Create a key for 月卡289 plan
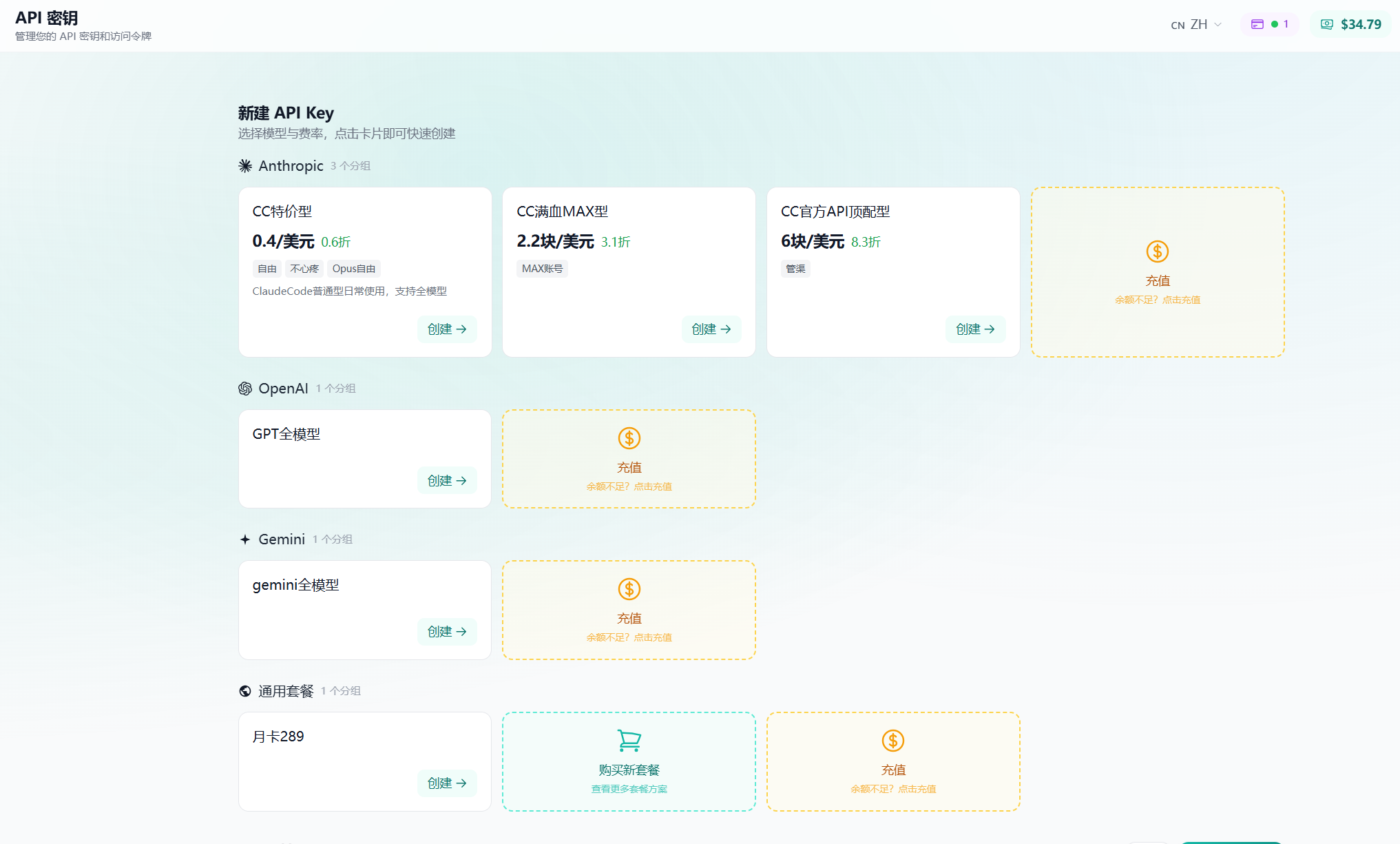The height and width of the screenshot is (844, 1400). (x=447, y=783)
